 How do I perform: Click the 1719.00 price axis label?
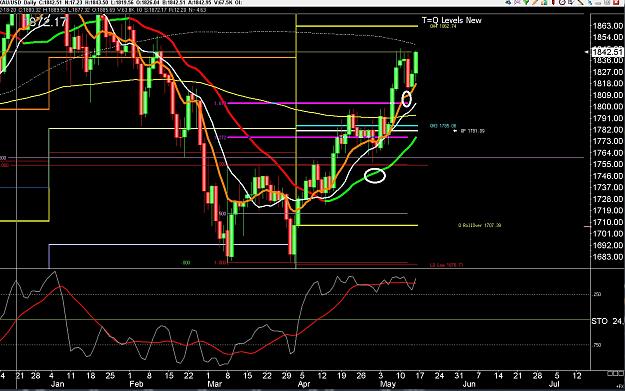coord(607,210)
